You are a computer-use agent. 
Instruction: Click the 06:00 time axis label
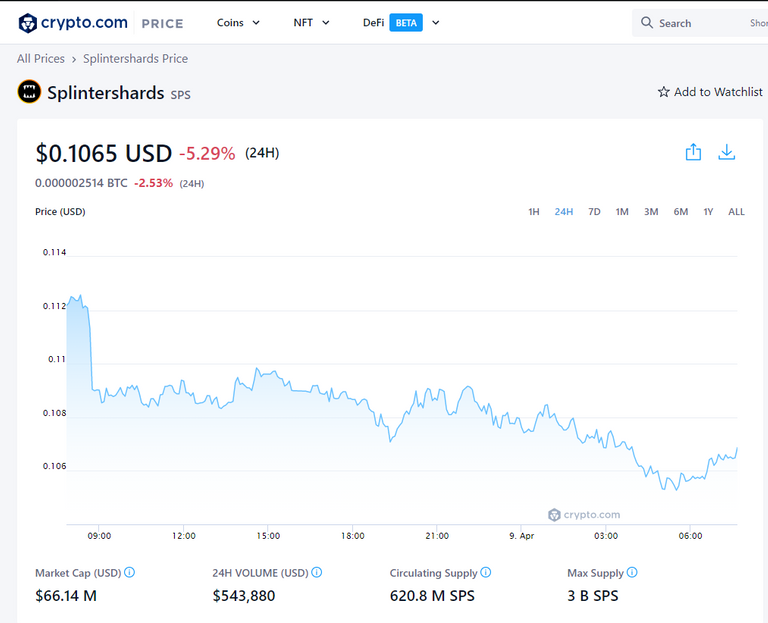click(x=690, y=536)
